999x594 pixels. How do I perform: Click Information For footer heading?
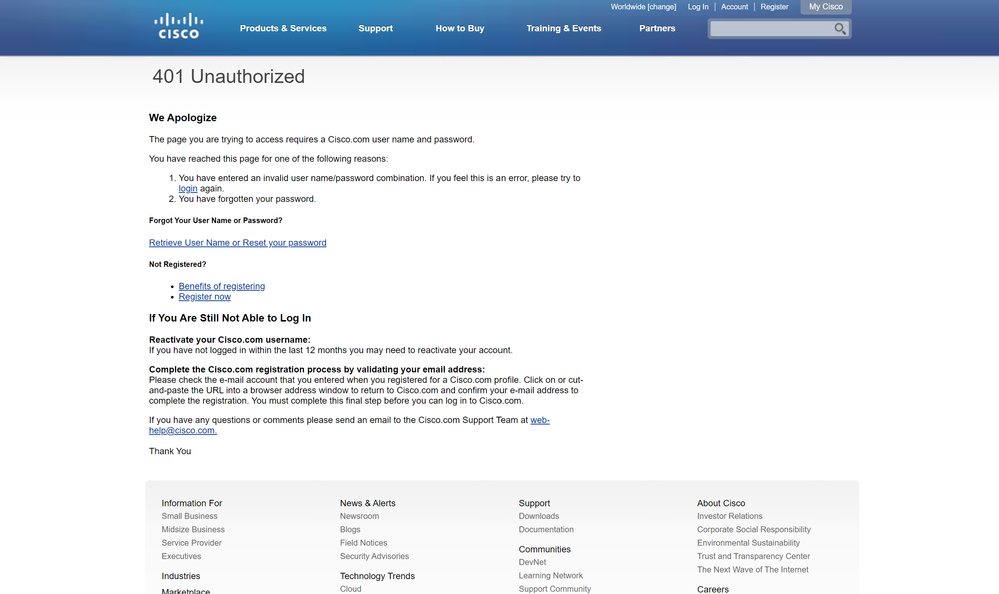[x=192, y=503]
